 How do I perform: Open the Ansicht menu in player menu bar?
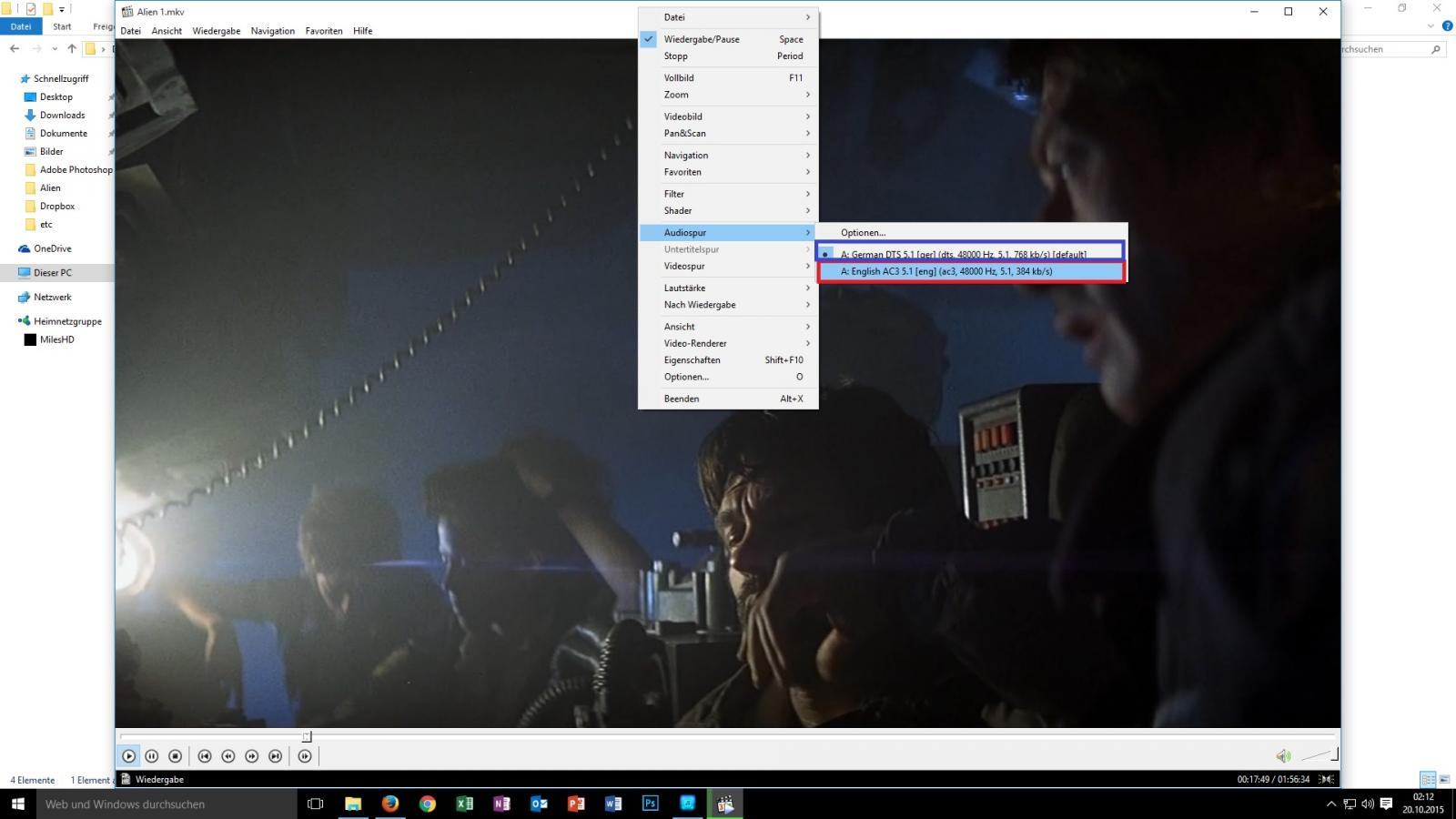(x=167, y=31)
